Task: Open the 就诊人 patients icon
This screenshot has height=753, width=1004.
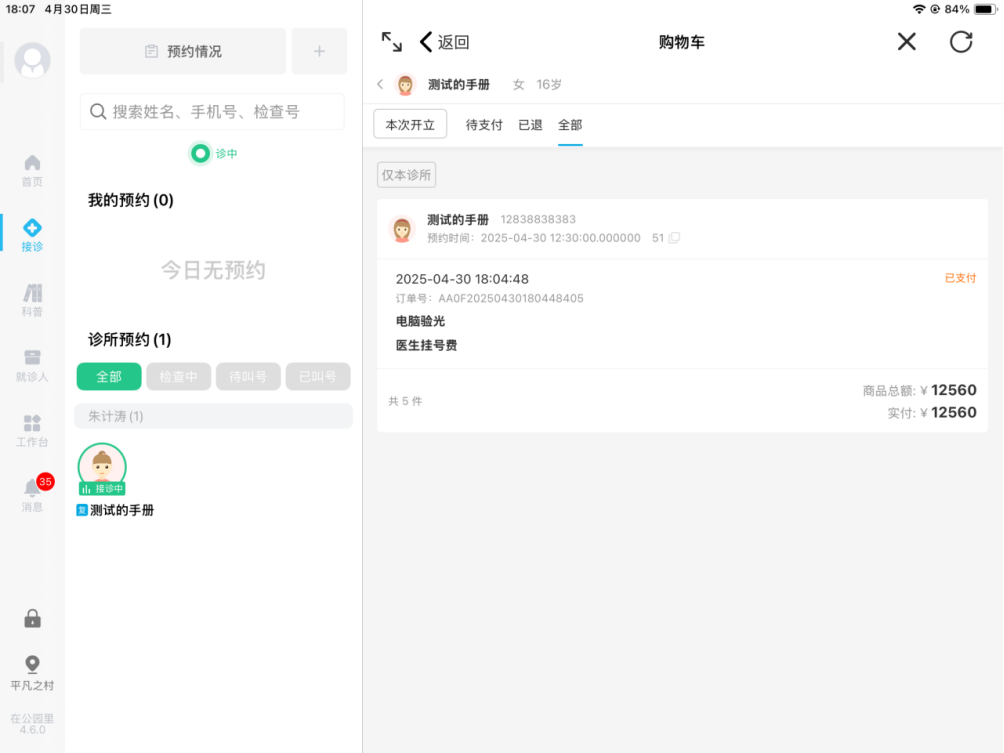Action: coord(32,358)
